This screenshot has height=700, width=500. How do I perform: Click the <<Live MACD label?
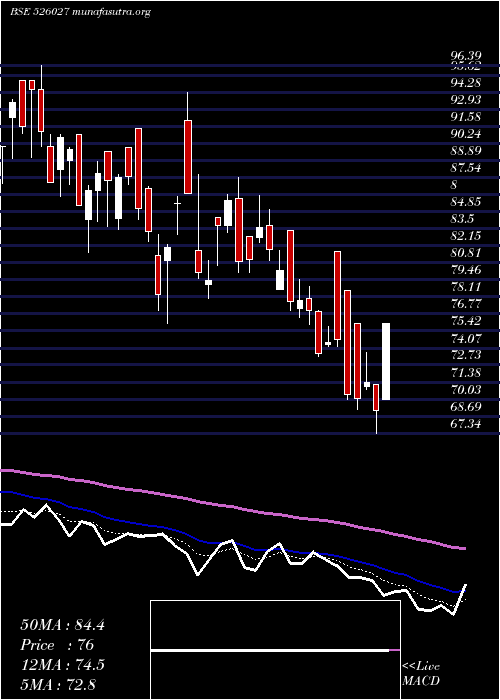click(421, 673)
